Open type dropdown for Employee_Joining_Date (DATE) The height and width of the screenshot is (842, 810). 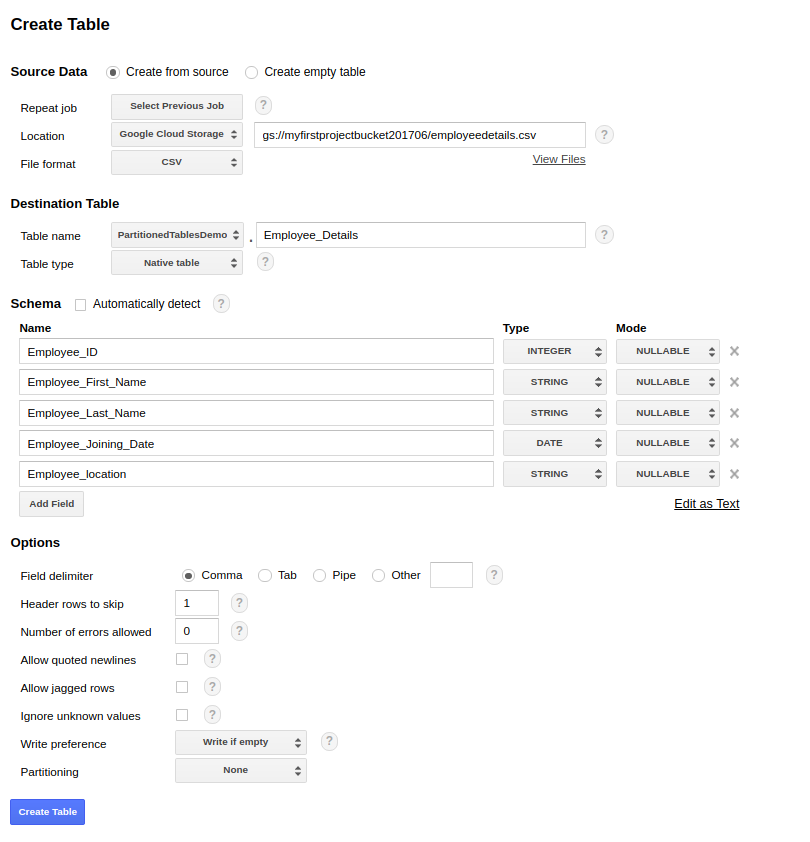[x=555, y=443]
